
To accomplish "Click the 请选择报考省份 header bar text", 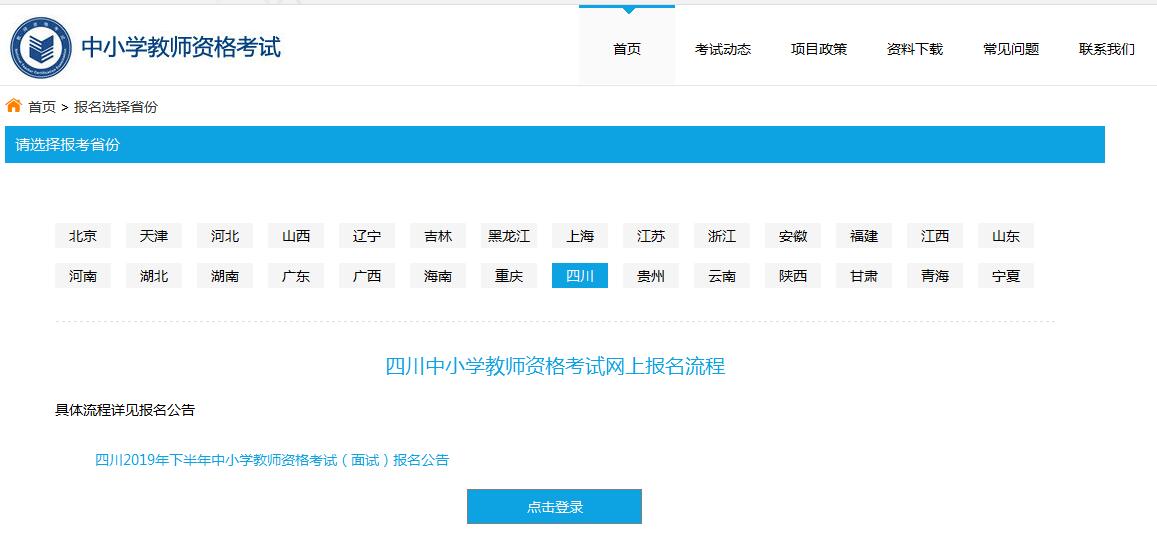I will 67,145.
